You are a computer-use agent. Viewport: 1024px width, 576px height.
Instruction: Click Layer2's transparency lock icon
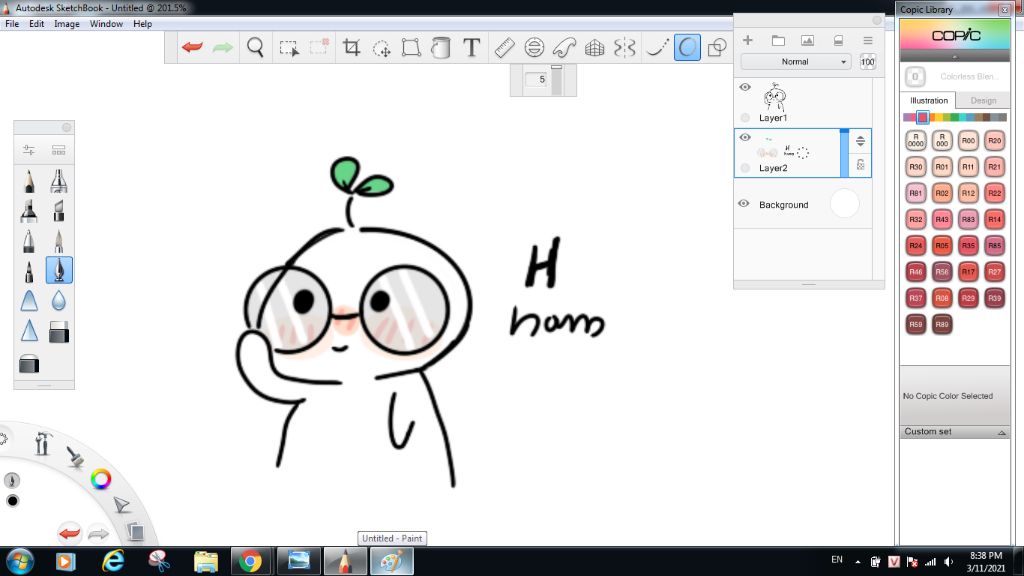pos(861,165)
